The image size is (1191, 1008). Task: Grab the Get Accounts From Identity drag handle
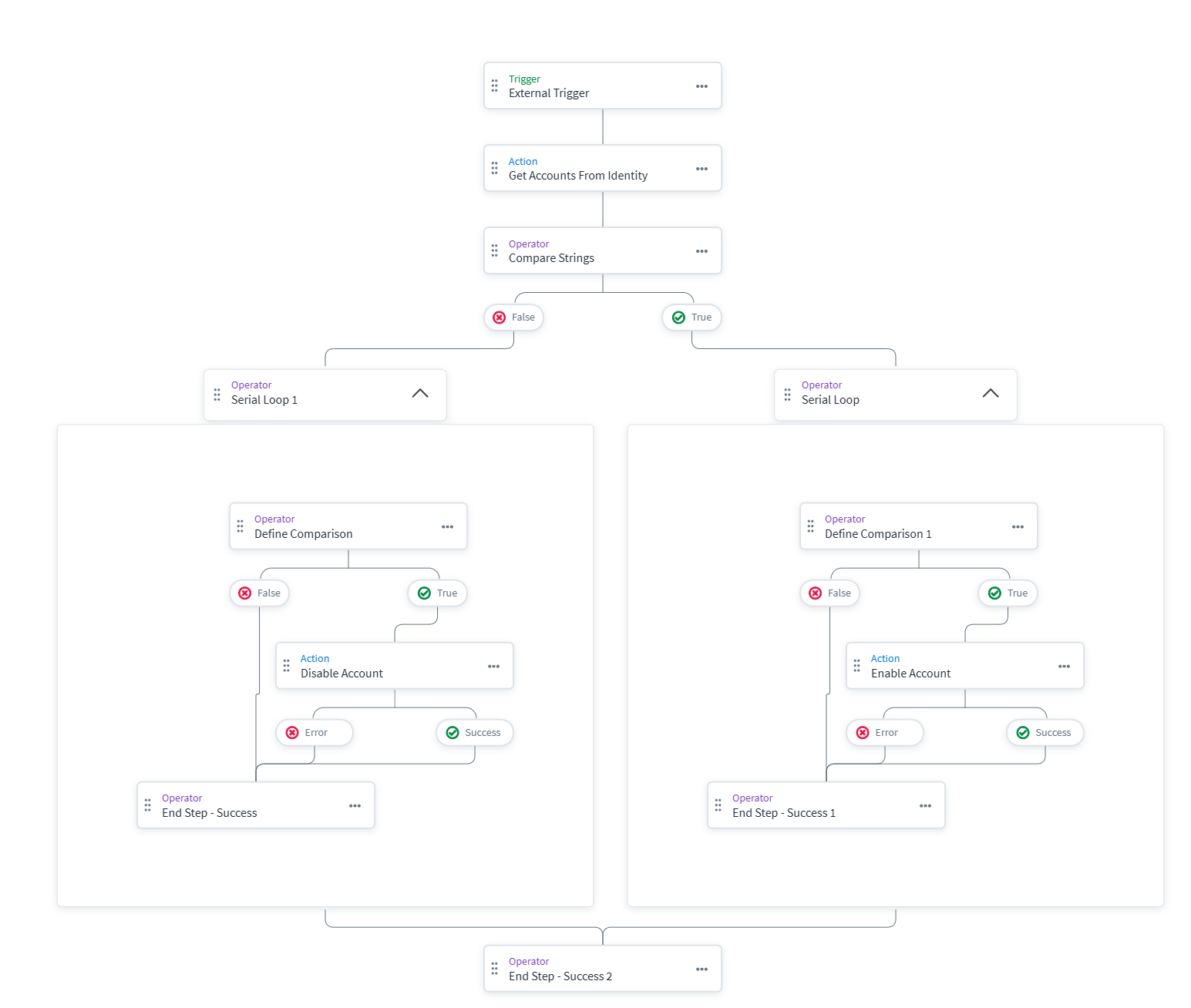pyautogui.click(x=495, y=168)
